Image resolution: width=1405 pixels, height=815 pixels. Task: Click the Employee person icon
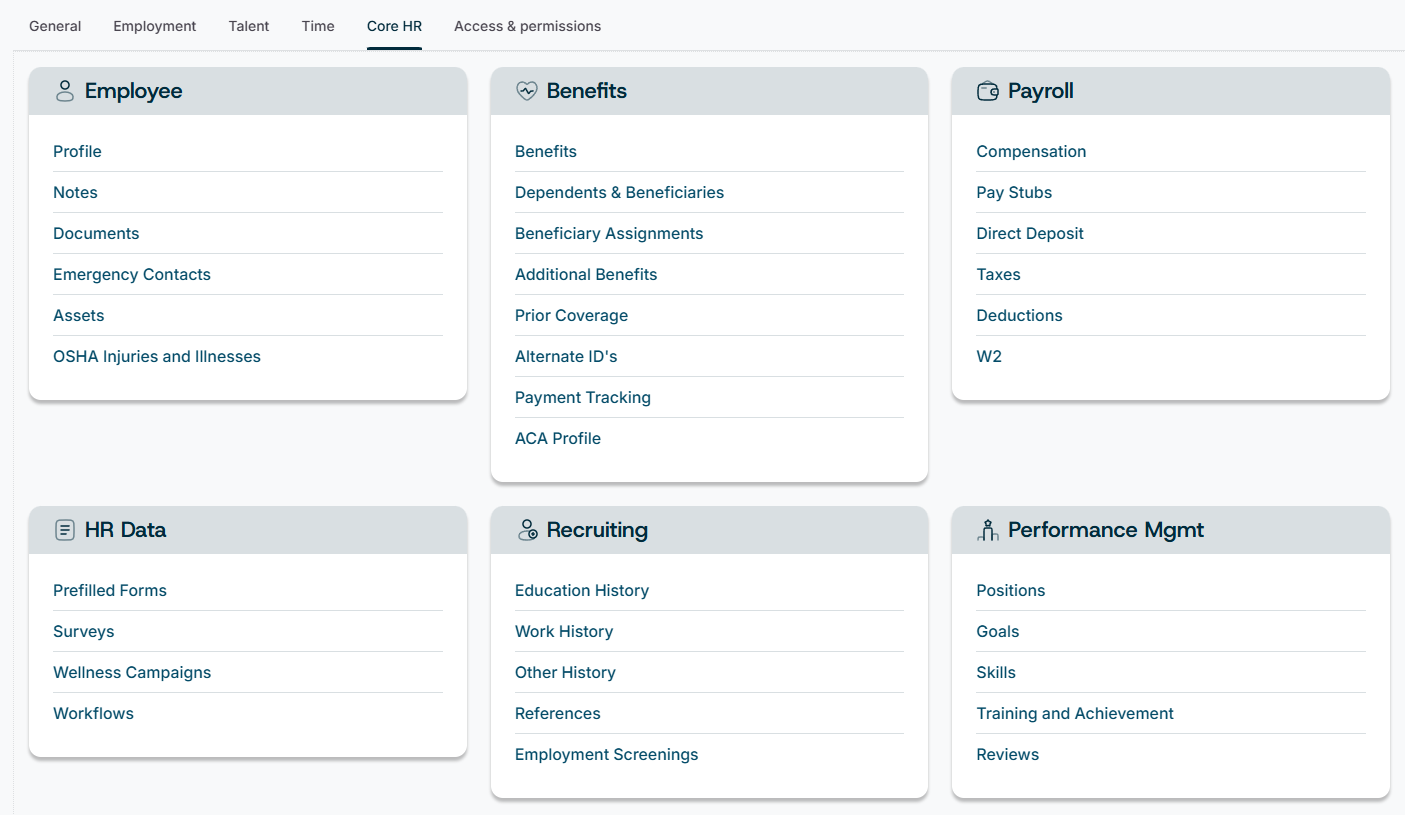click(65, 91)
